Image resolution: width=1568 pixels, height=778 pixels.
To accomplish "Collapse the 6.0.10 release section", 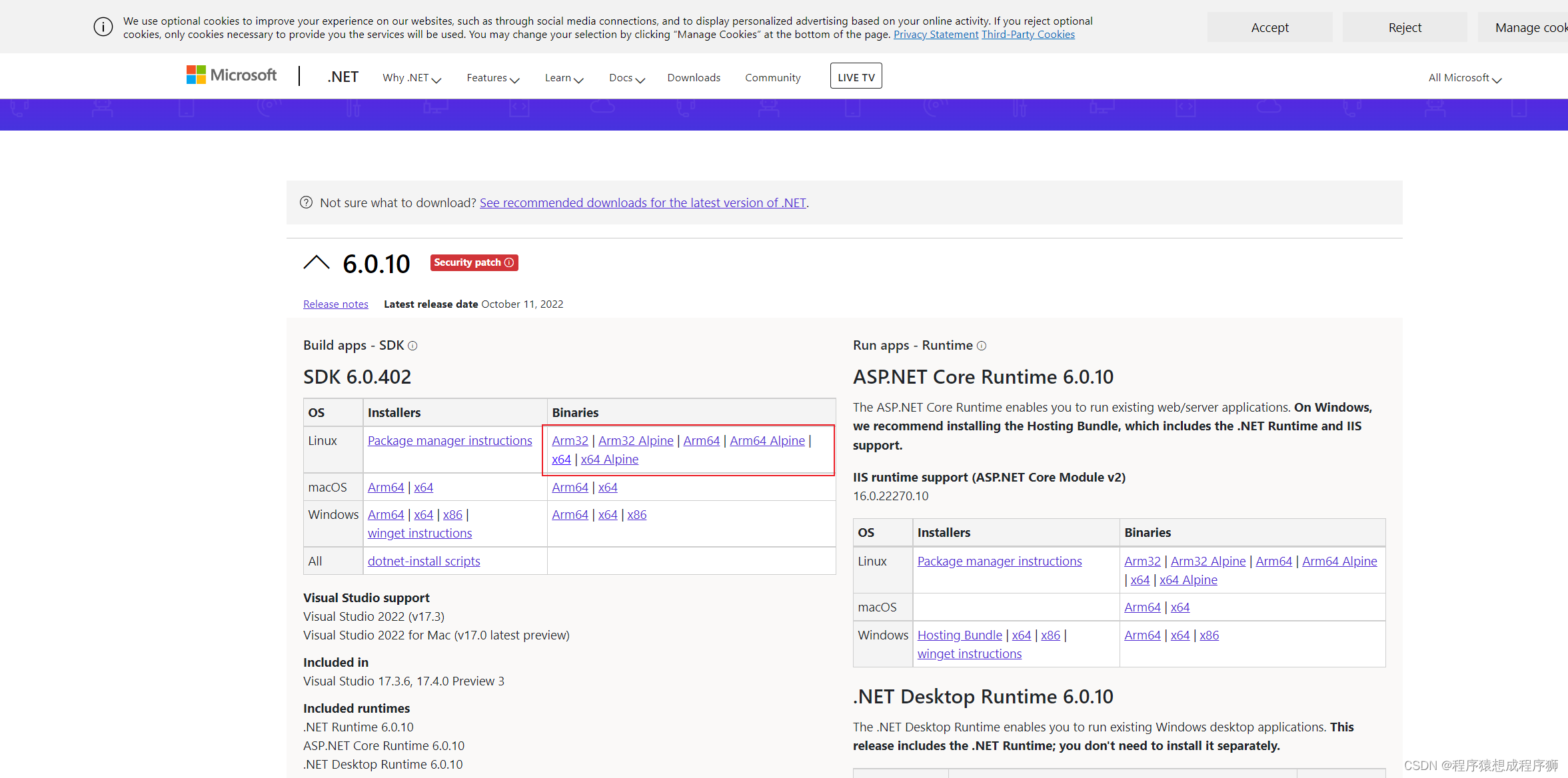I will (x=317, y=262).
